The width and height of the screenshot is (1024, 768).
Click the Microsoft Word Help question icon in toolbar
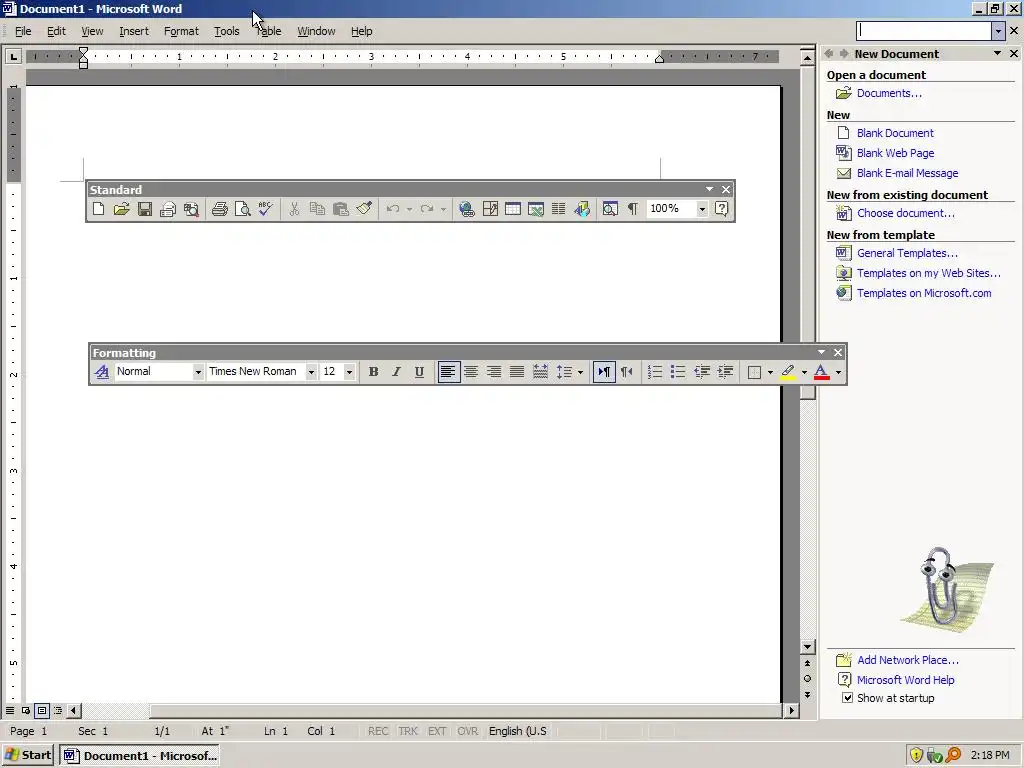[x=721, y=209]
